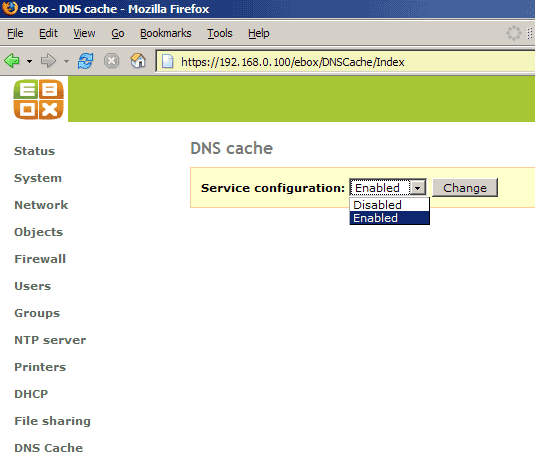Open the Edit menu
This screenshot has height=461, width=535.
point(48,33)
